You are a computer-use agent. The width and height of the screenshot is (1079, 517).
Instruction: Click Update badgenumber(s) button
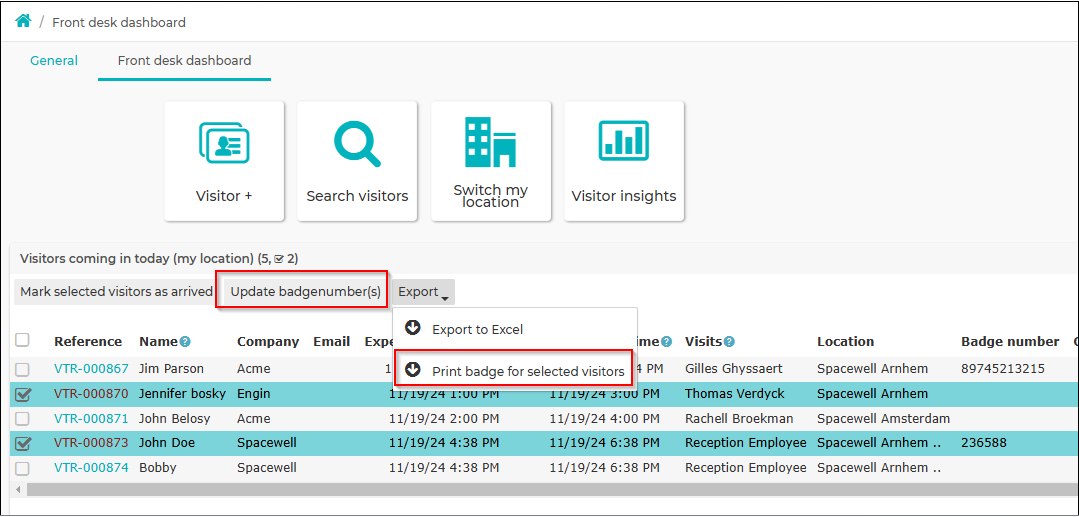coord(305,292)
